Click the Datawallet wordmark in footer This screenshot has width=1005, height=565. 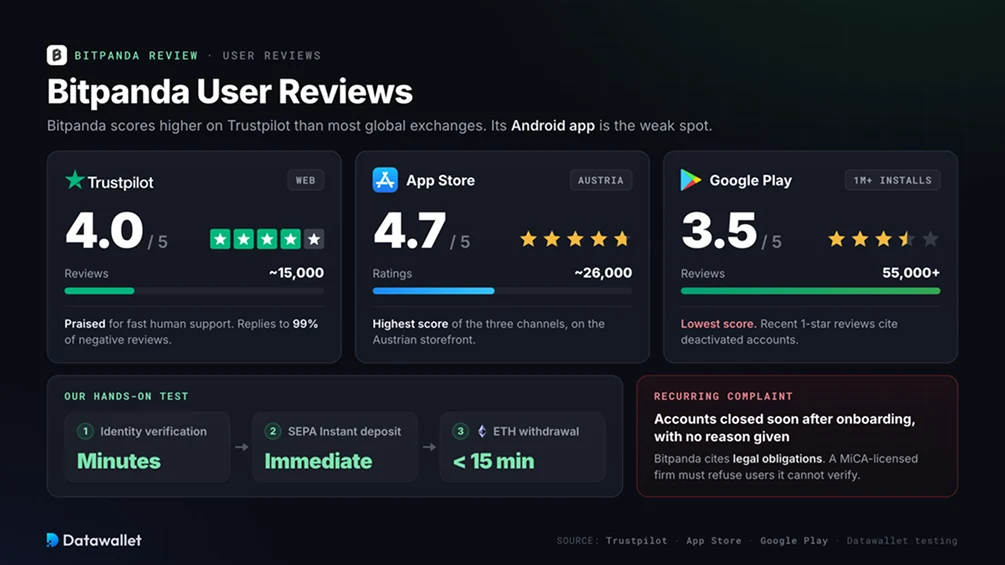pos(102,540)
